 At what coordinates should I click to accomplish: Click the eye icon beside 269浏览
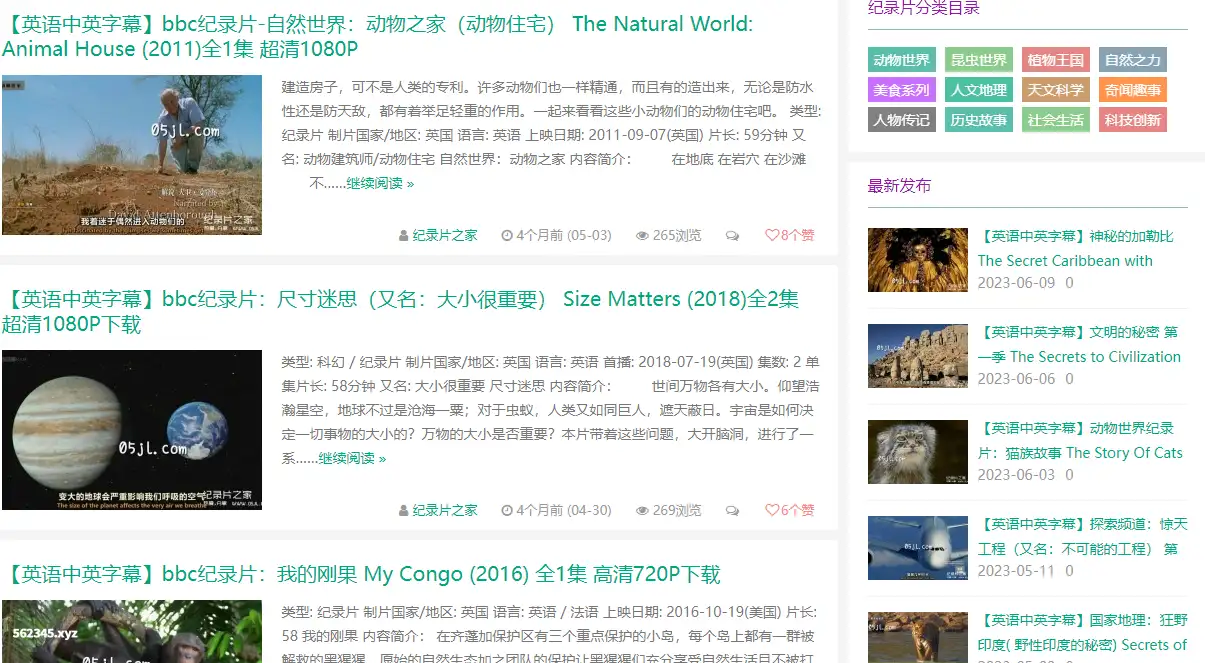642,511
